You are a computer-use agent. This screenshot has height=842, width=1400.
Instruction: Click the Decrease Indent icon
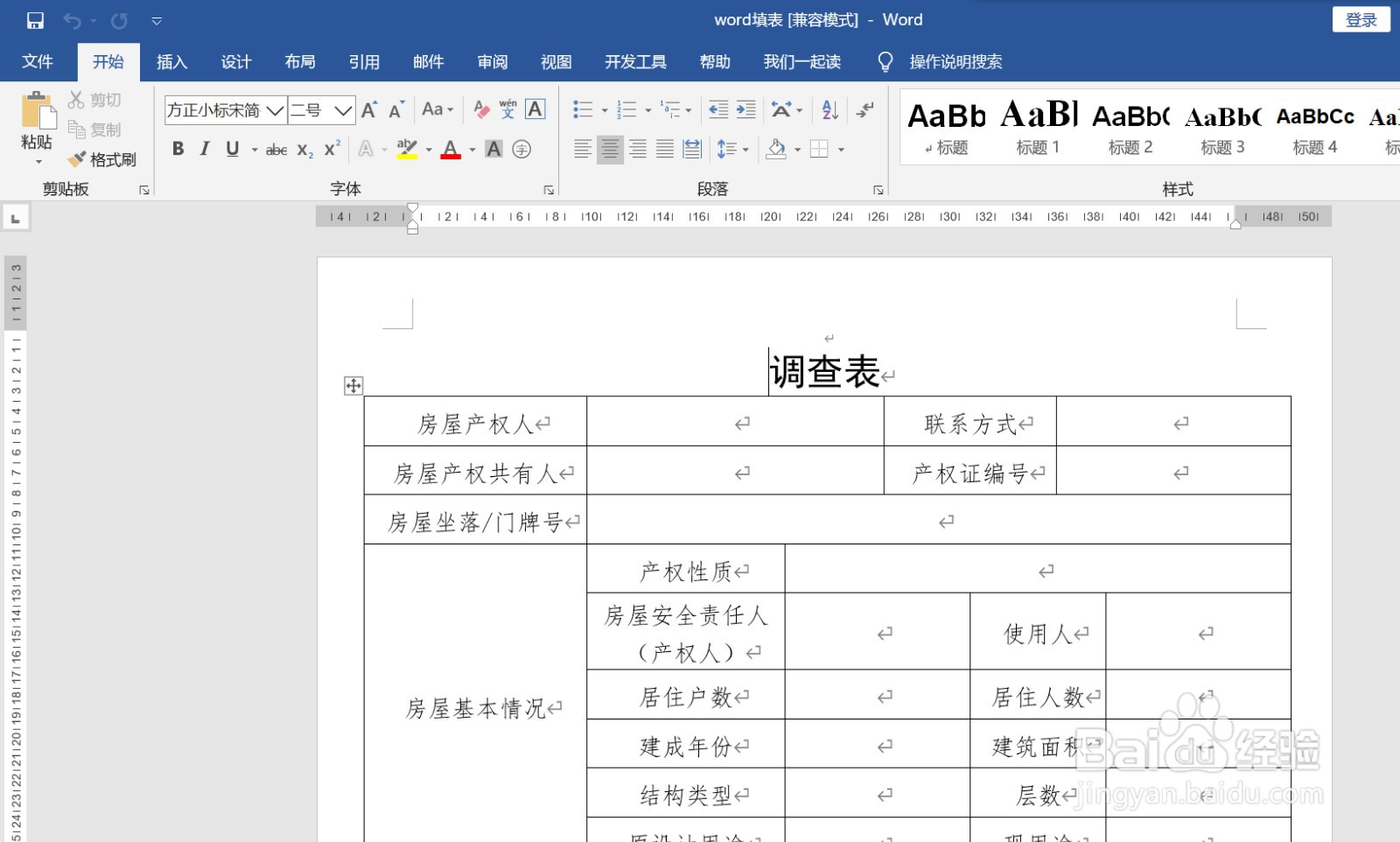click(718, 109)
